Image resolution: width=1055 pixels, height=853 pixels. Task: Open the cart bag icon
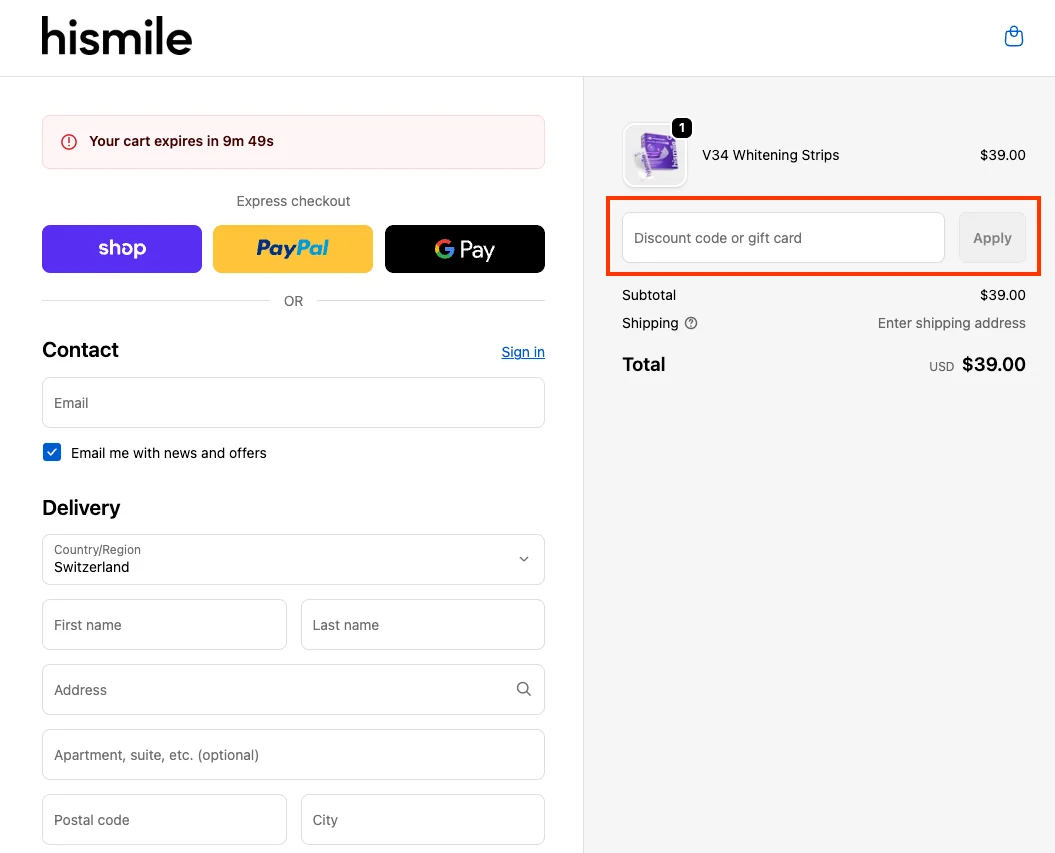pos(1013,35)
